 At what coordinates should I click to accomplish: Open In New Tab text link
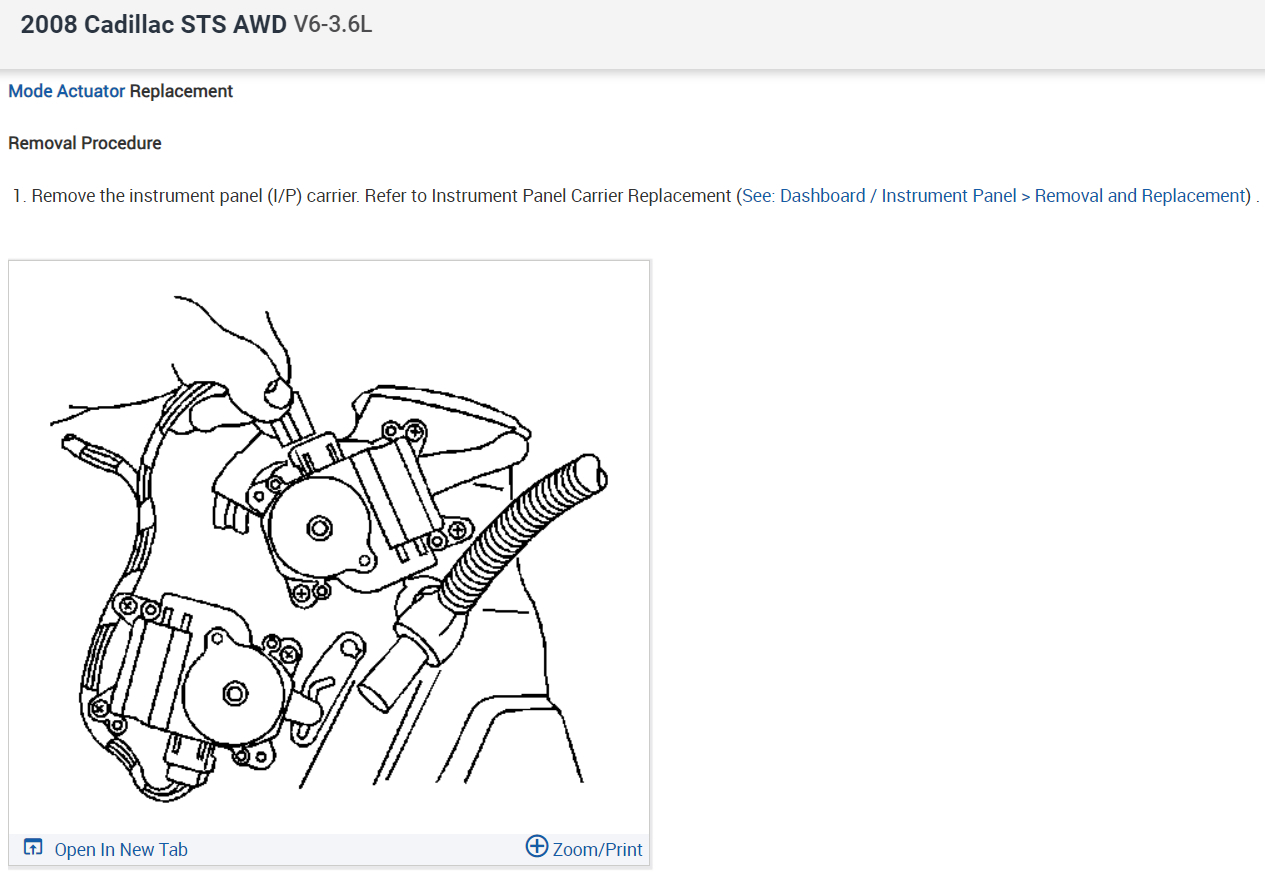click(121, 849)
